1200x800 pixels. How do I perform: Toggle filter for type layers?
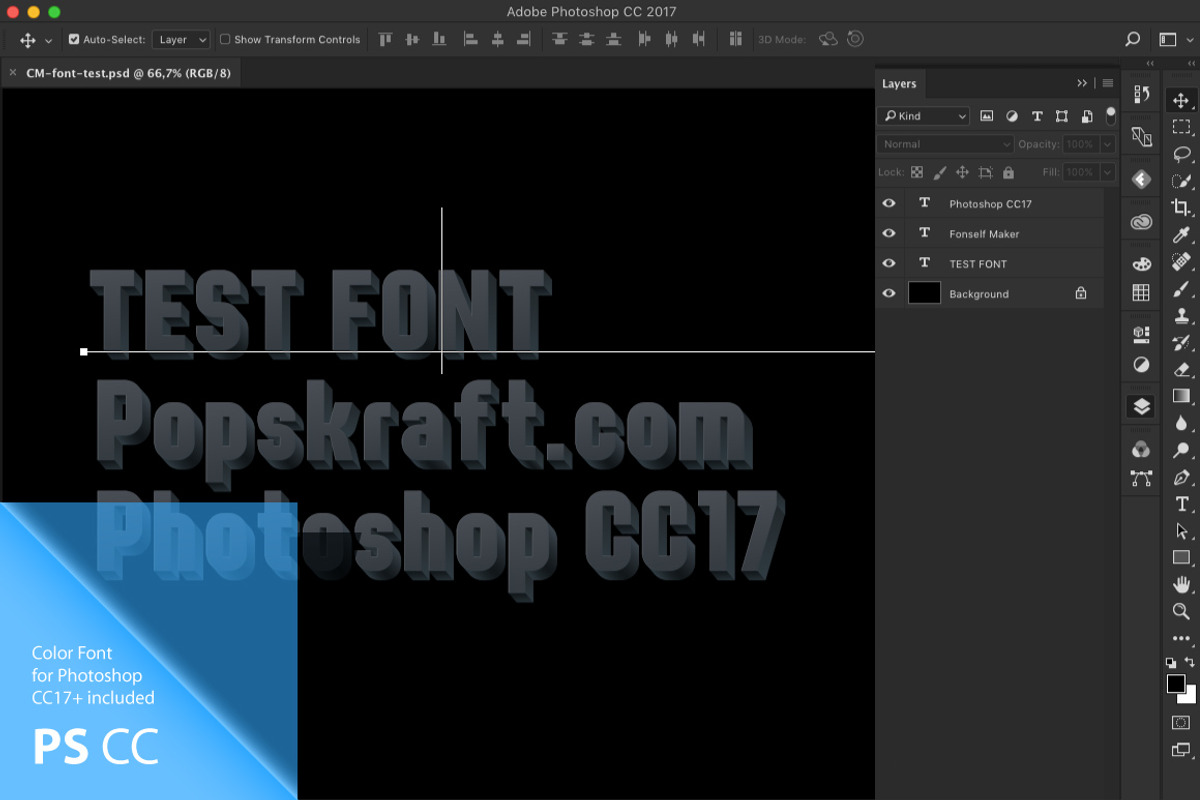click(x=1037, y=116)
